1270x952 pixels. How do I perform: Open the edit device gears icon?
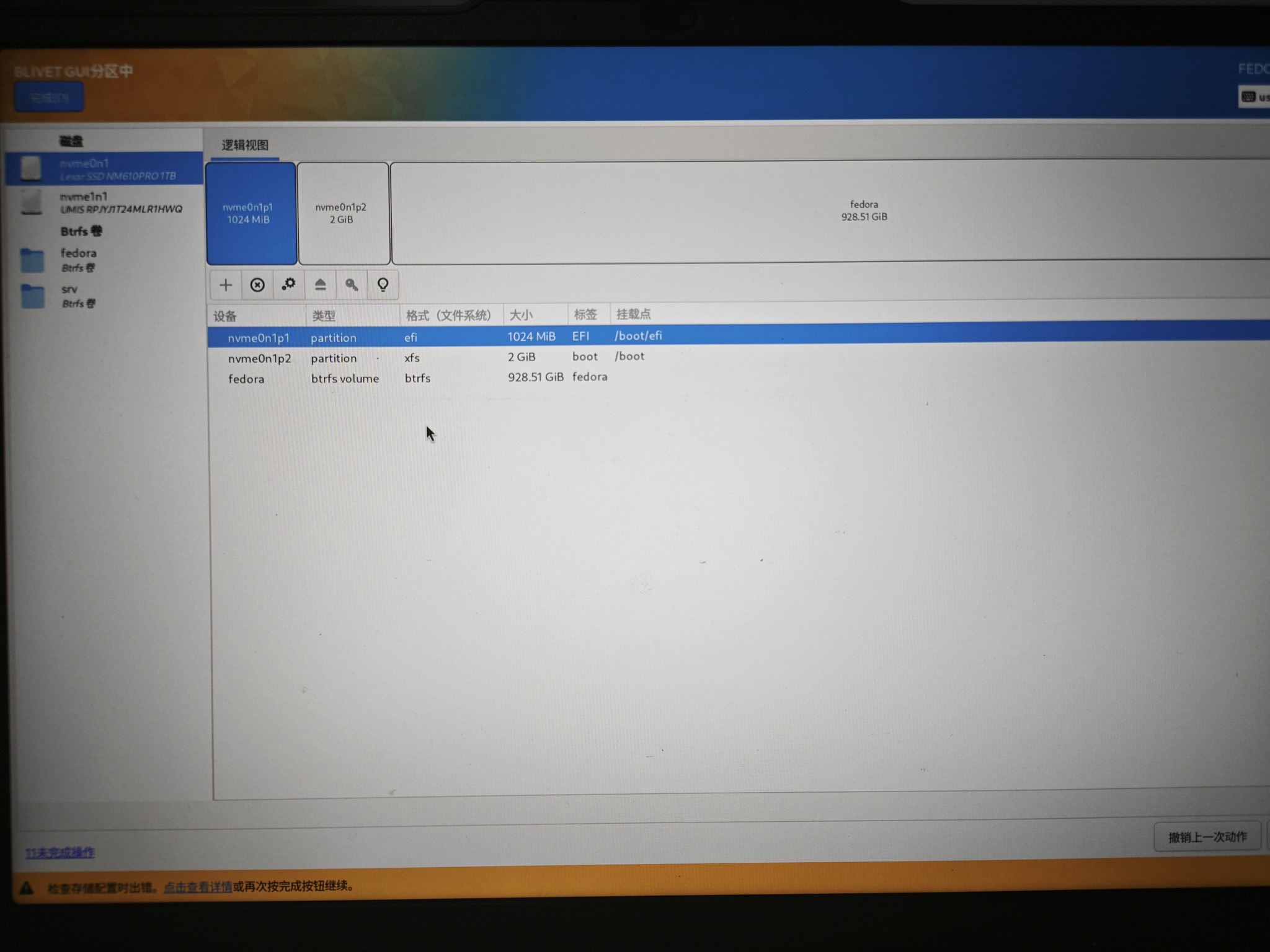[288, 284]
